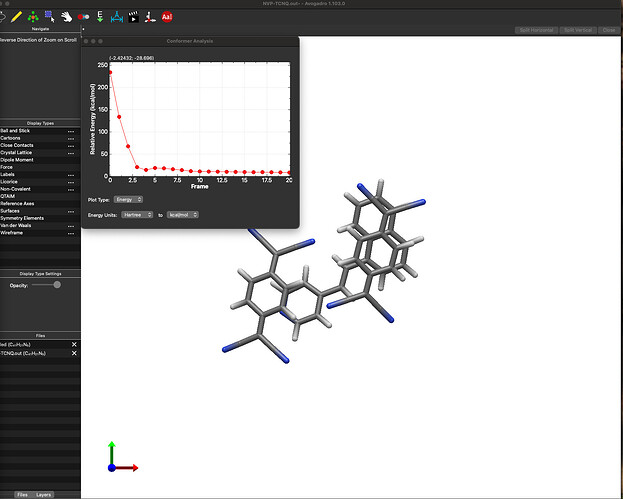Select the Template tool with green atoms
Viewport: 623px width, 499px height.
pyautogui.click(x=33, y=17)
